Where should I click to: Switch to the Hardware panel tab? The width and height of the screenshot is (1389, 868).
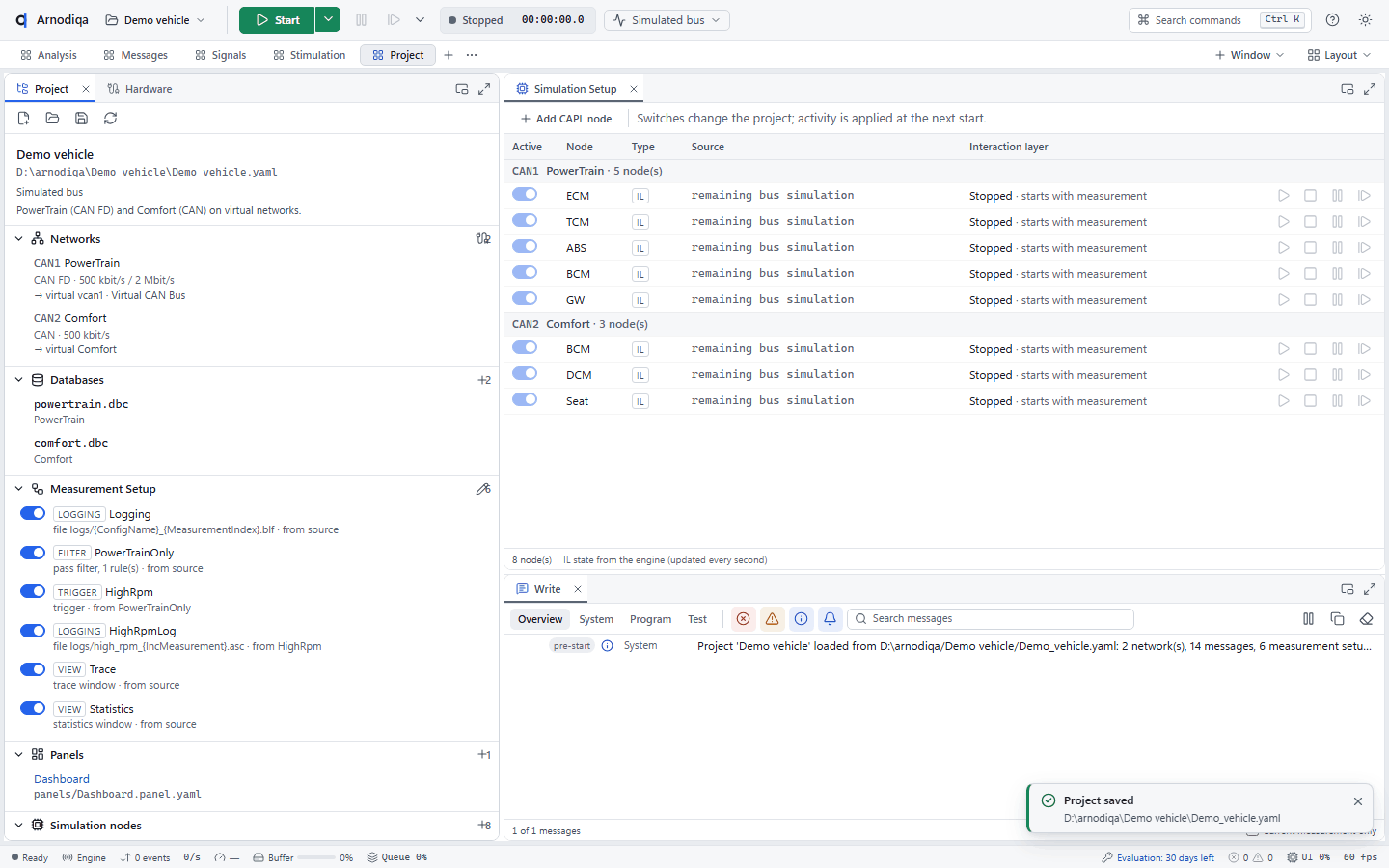click(x=140, y=89)
